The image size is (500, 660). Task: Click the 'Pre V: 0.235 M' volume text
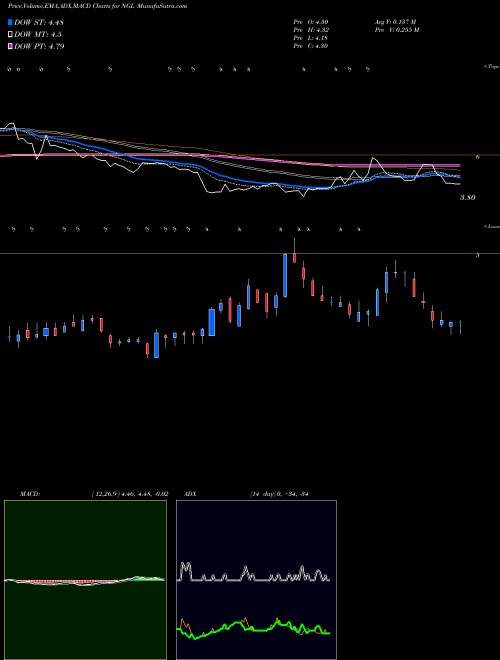pyautogui.click(x=396, y=30)
